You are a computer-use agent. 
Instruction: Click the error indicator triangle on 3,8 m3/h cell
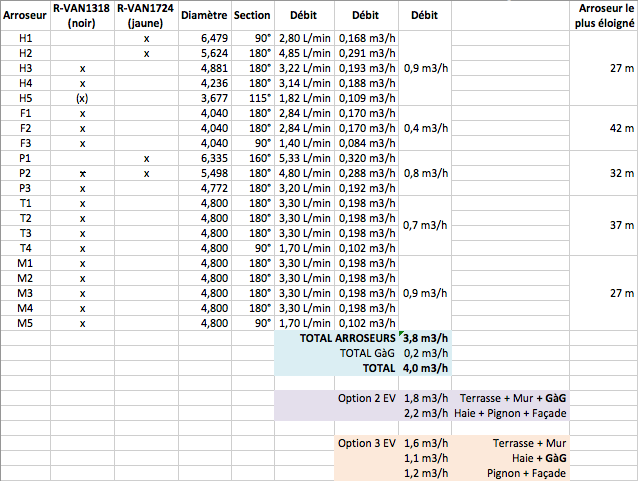[x=402, y=334]
